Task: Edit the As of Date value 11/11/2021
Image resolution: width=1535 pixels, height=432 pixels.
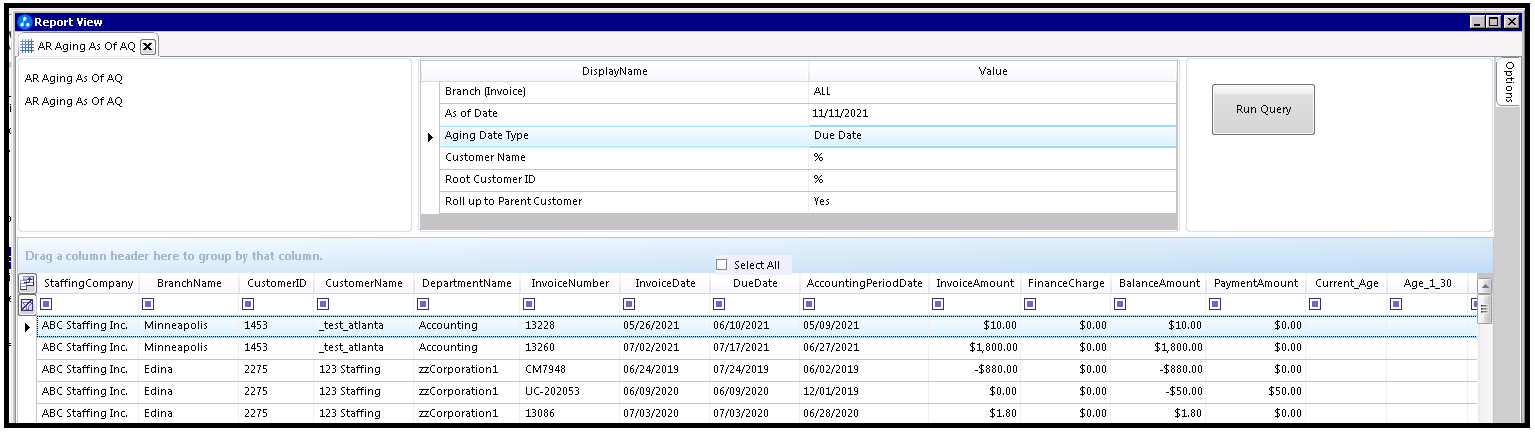Action: (992, 114)
